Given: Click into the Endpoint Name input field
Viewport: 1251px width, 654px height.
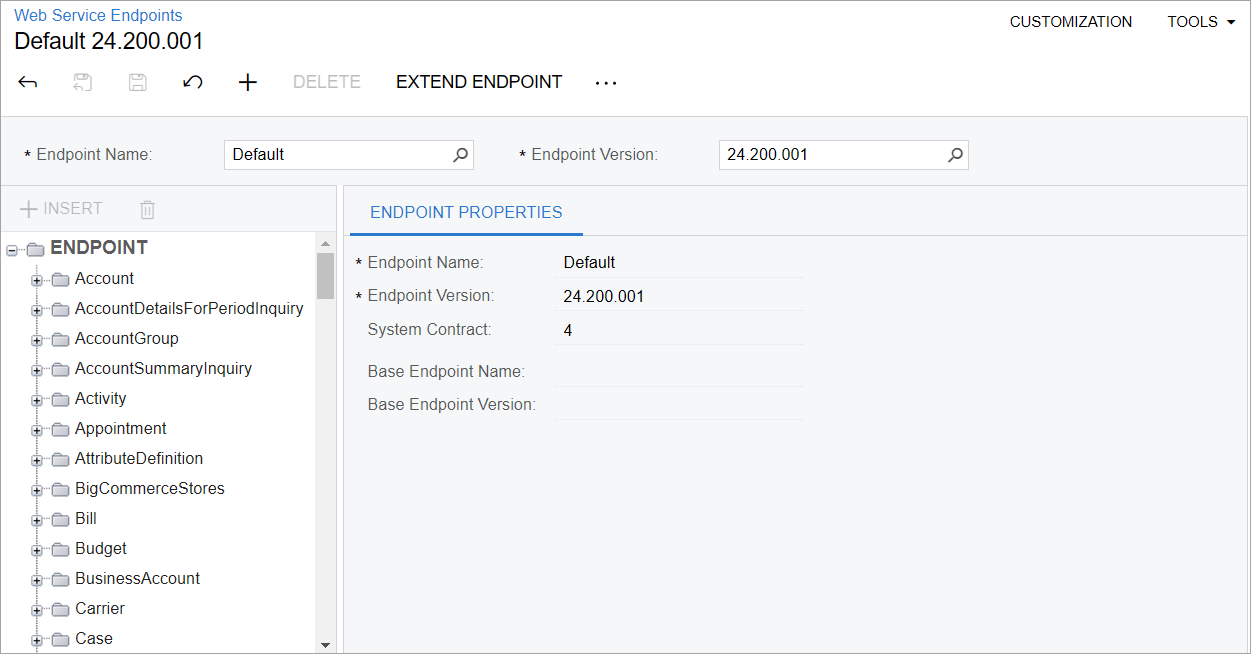Looking at the screenshot, I should (x=338, y=155).
